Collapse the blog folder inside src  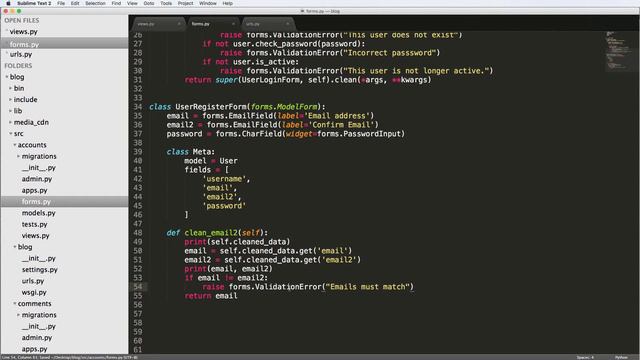15,247
